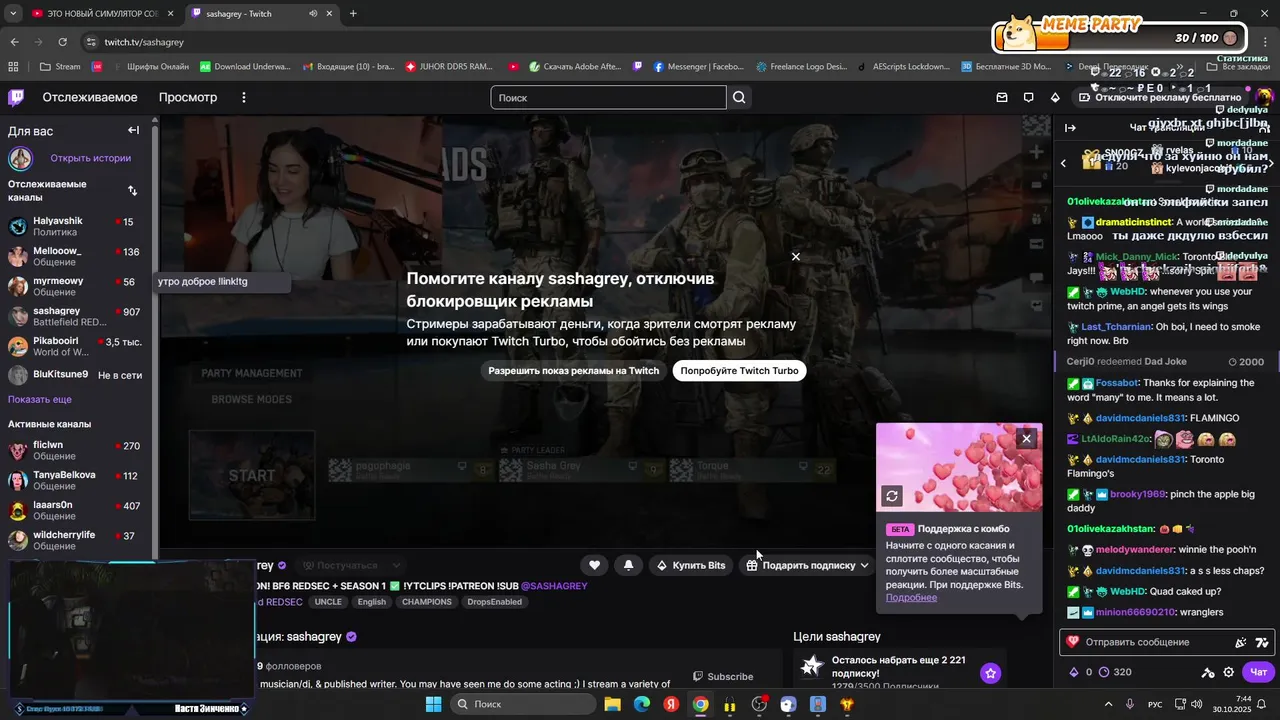Close the ad blocker overlay with X
1280x720 pixels.
pyautogui.click(x=796, y=257)
